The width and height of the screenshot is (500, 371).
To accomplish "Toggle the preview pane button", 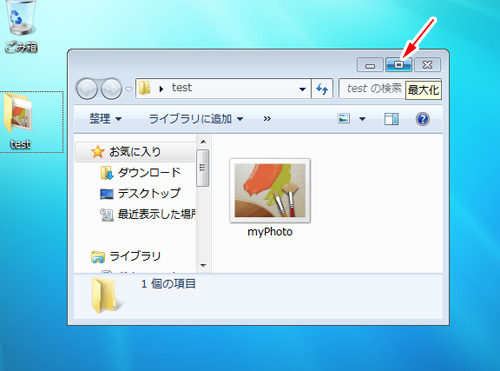I will 391,119.
